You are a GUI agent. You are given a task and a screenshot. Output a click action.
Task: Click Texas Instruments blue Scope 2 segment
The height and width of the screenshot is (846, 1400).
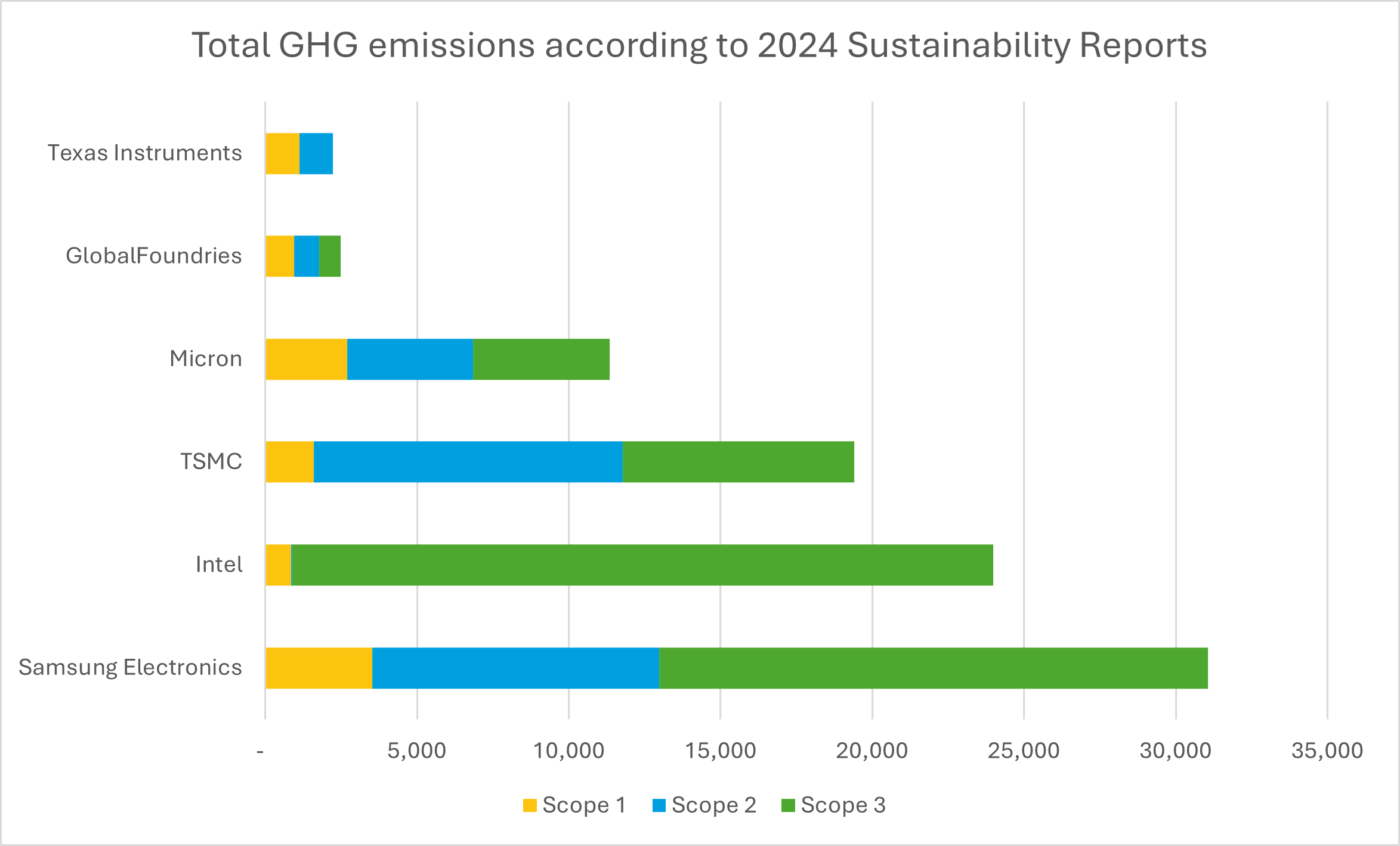(316, 153)
